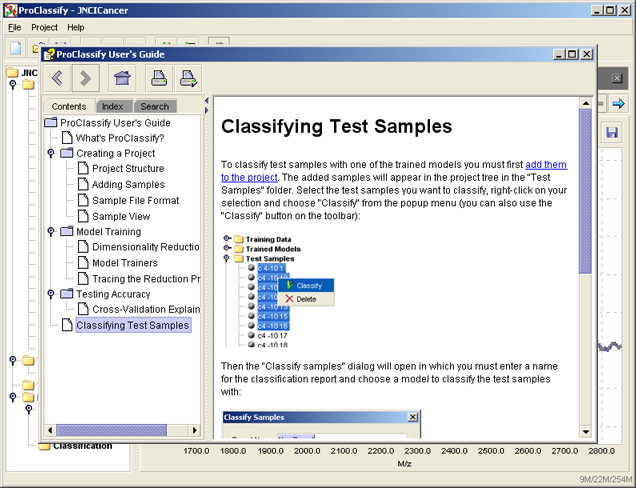Click the M/z axis label
This screenshot has height=488, width=636.
pyautogui.click(x=404, y=464)
